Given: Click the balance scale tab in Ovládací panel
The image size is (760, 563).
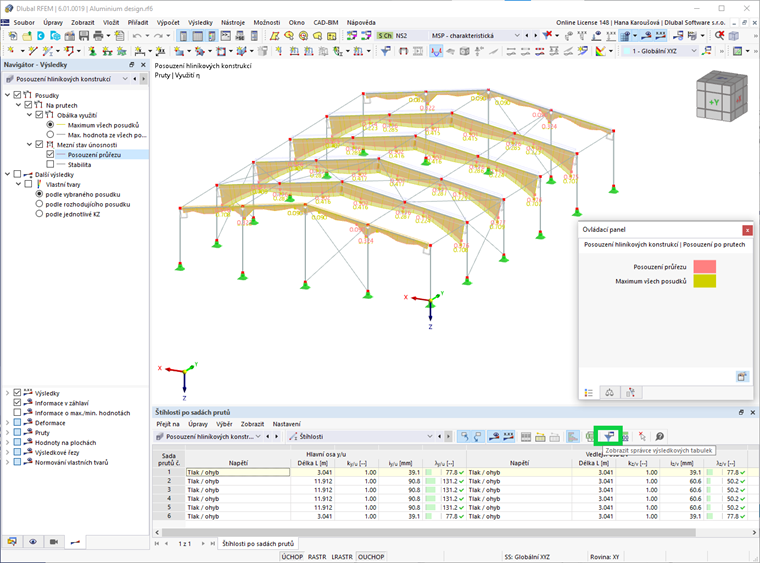Looking at the screenshot, I should point(610,392).
